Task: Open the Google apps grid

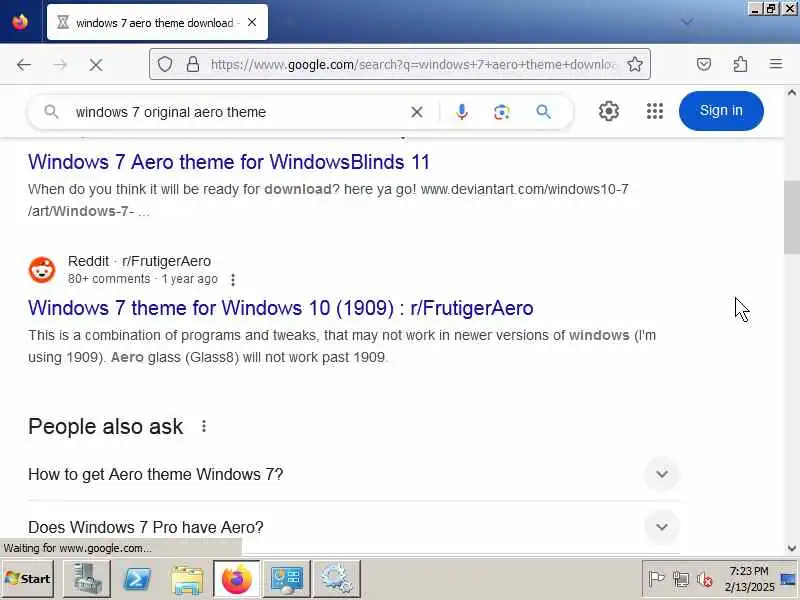Action: [655, 111]
